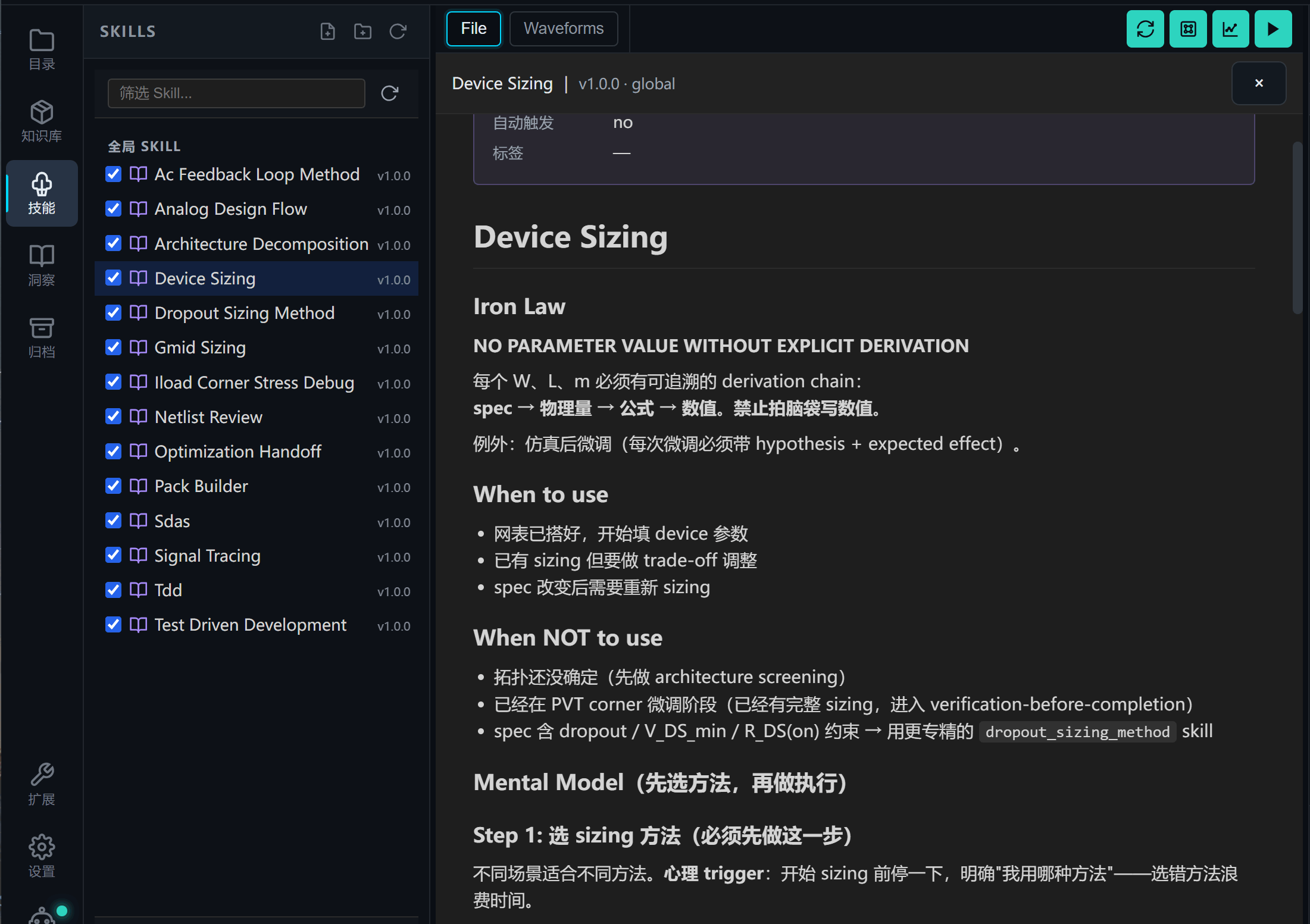Click the teal chart toolbar button
This screenshot has width=1310, height=924.
pos(1230,29)
